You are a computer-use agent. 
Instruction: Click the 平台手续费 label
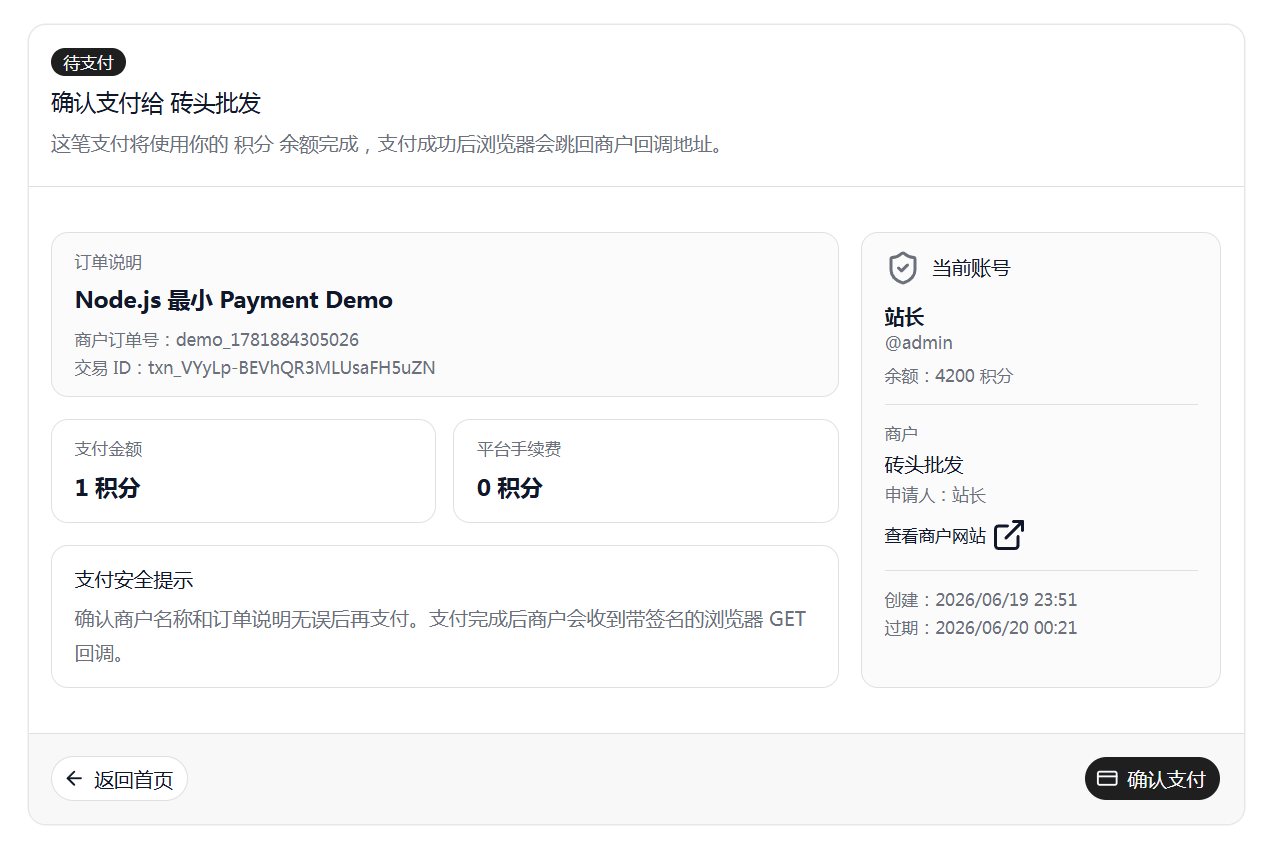pos(519,449)
